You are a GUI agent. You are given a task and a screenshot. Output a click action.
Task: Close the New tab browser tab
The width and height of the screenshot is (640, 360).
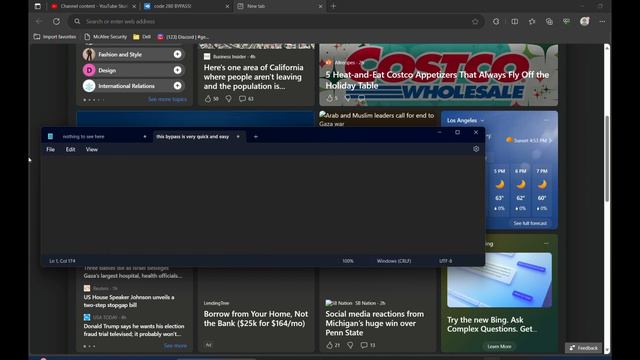click(x=320, y=6)
